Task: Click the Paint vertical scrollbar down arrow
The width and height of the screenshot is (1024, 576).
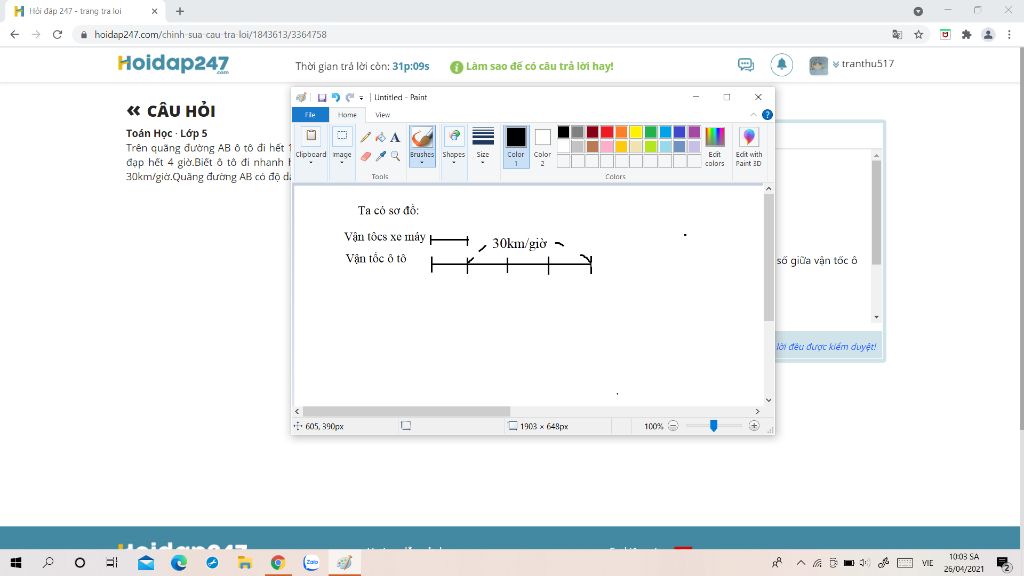Action: tap(769, 400)
